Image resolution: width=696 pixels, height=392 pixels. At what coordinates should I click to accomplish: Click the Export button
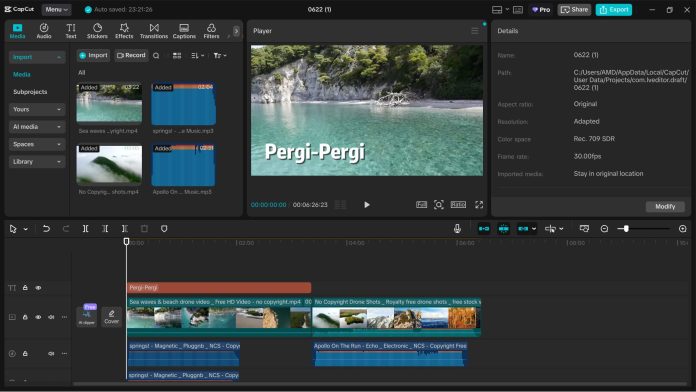[x=614, y=9]
